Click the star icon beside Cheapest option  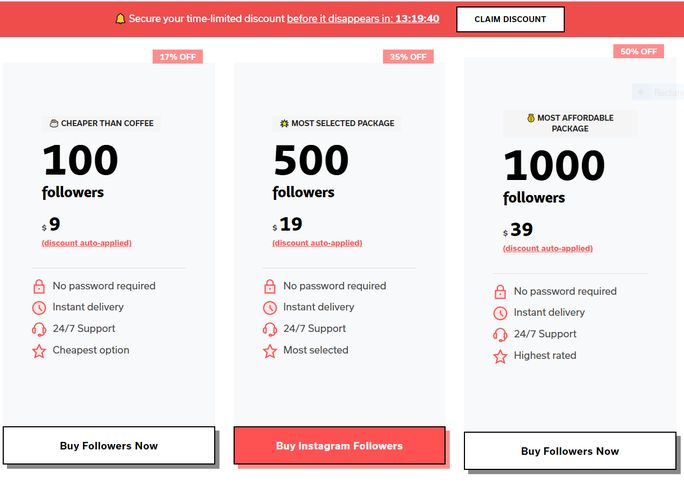tap(39, 351)
